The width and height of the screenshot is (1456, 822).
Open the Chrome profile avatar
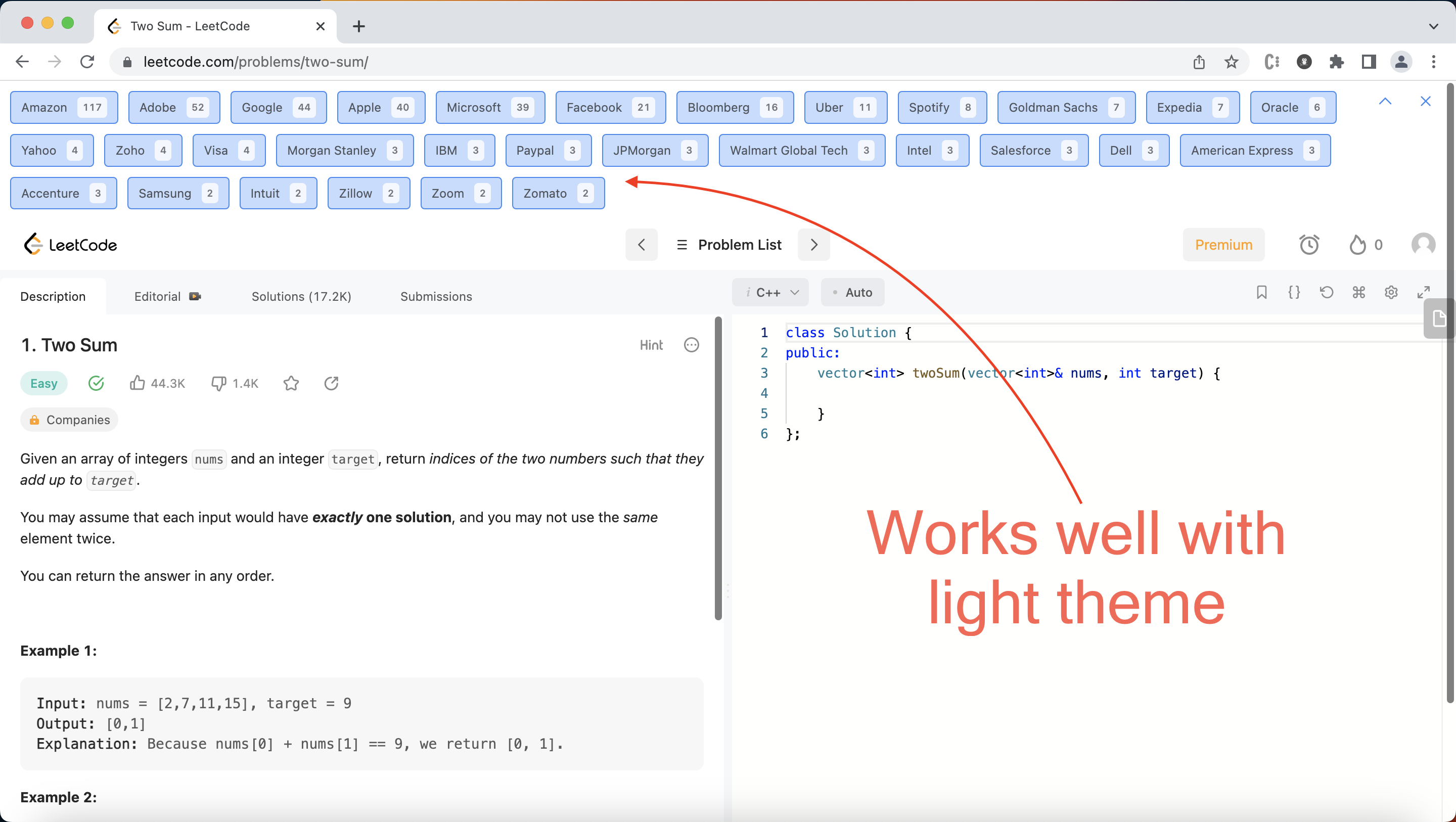tap(1402, 62)
